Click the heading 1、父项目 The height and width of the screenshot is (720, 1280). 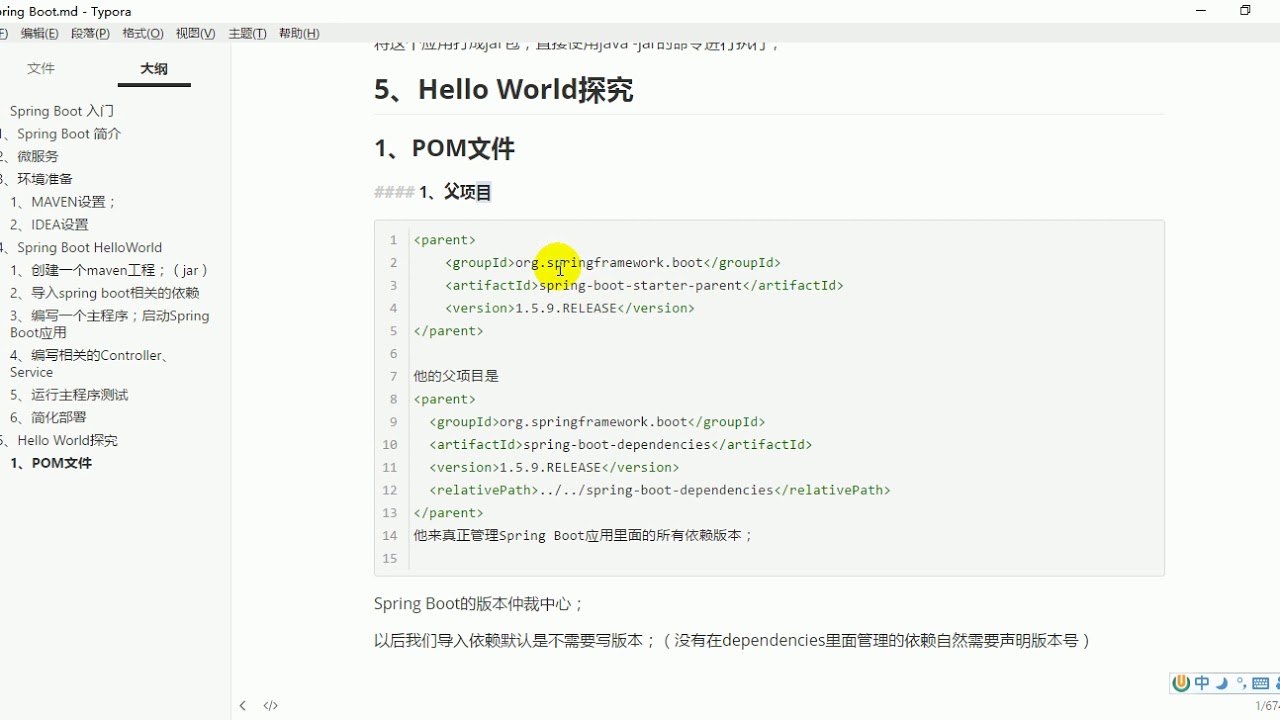pyautogui.click(x=455, y=192)
